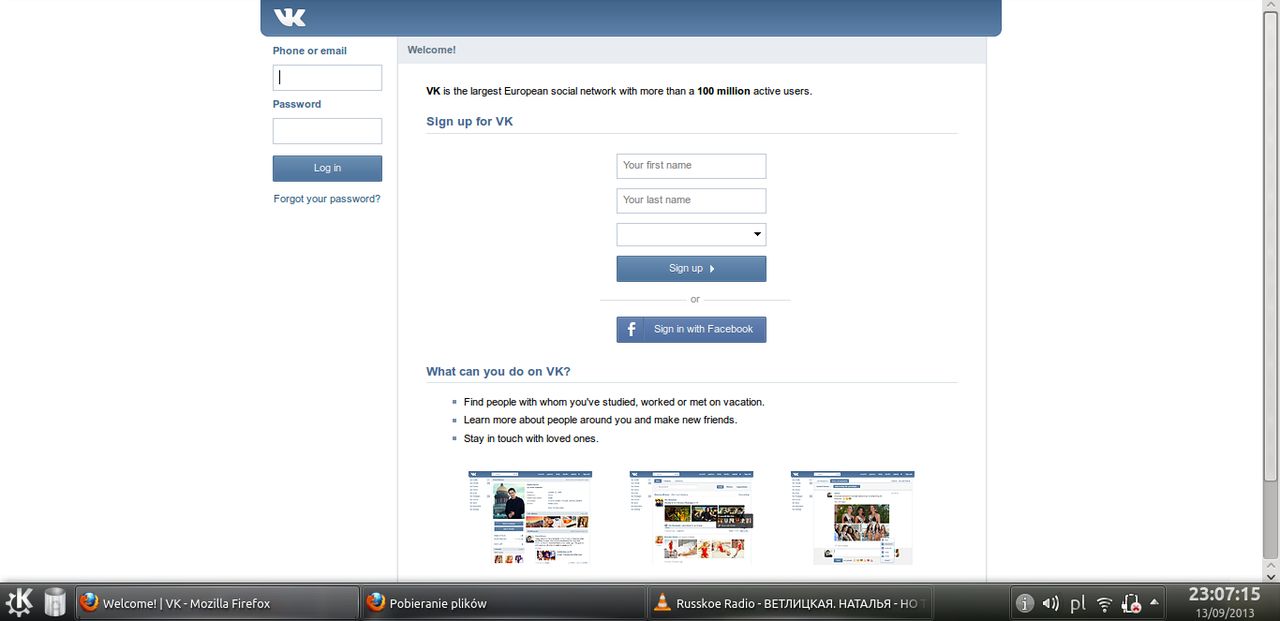Expand hidden tray icons arrow
Viewport: 1280px width, 621px height.
click(1155, 602)
